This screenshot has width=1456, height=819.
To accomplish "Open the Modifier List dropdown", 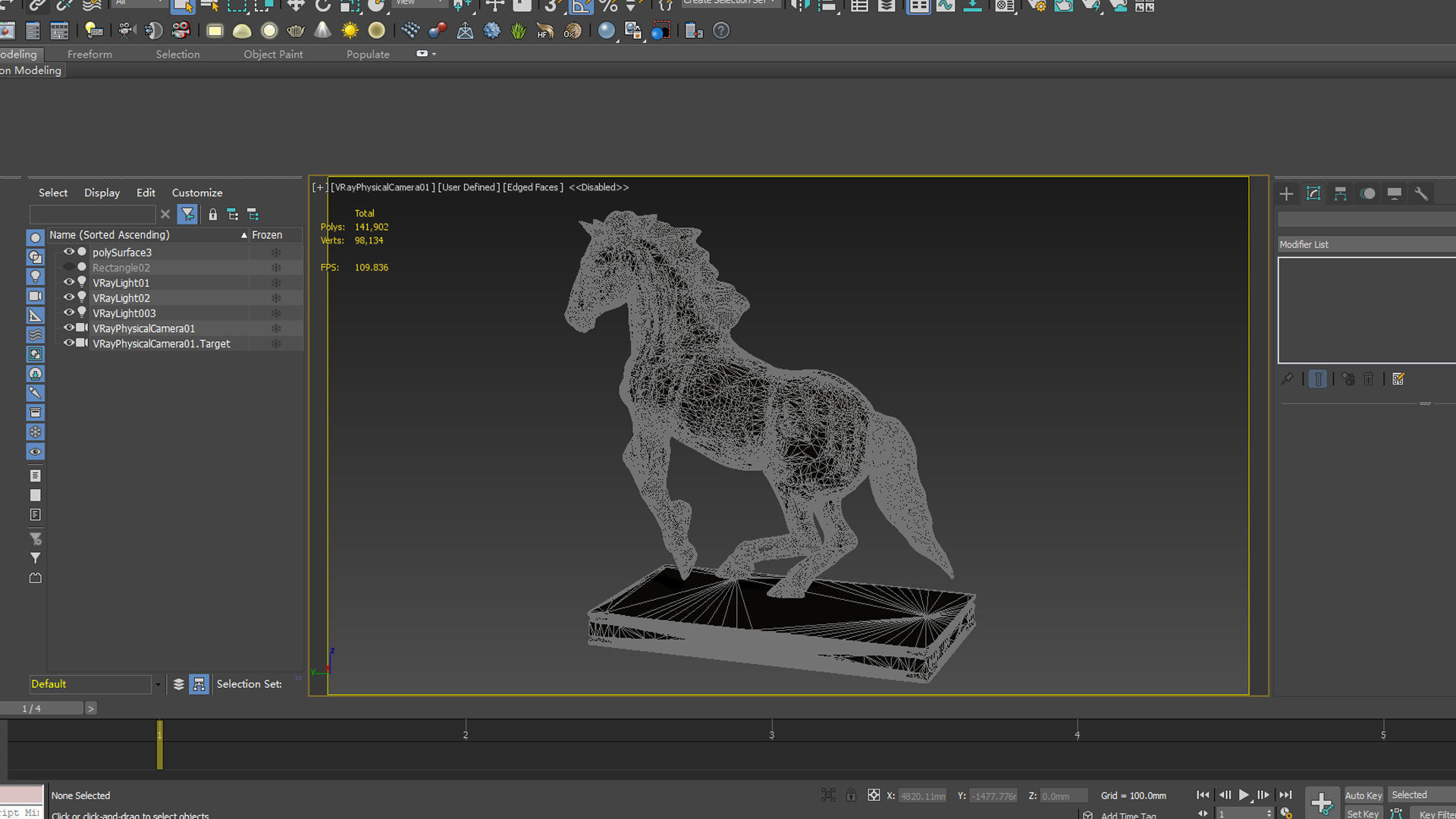I will click(x=1367, y=244).
